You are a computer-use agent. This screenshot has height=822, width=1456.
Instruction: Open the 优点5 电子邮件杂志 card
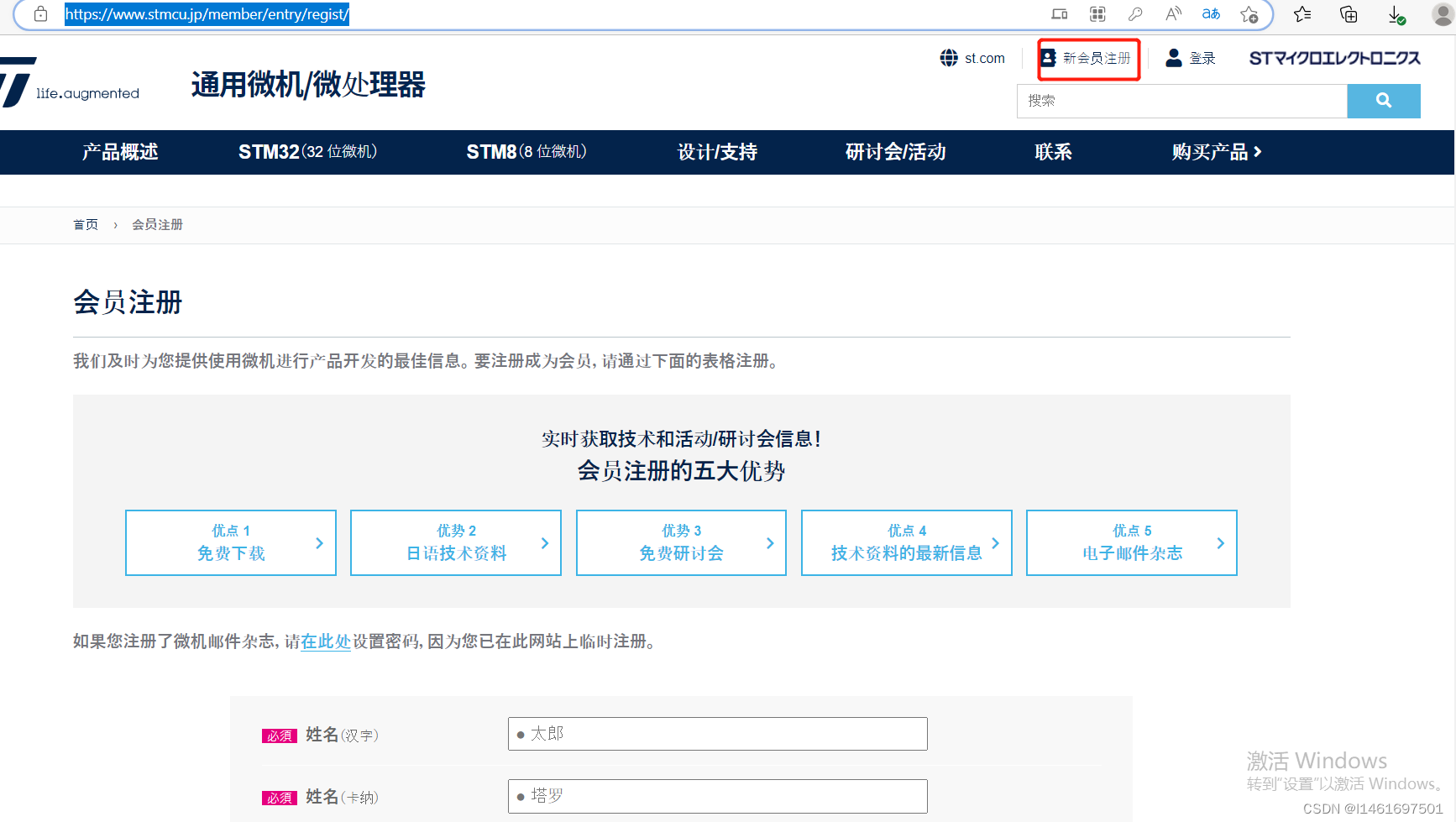click(1132, 542)
